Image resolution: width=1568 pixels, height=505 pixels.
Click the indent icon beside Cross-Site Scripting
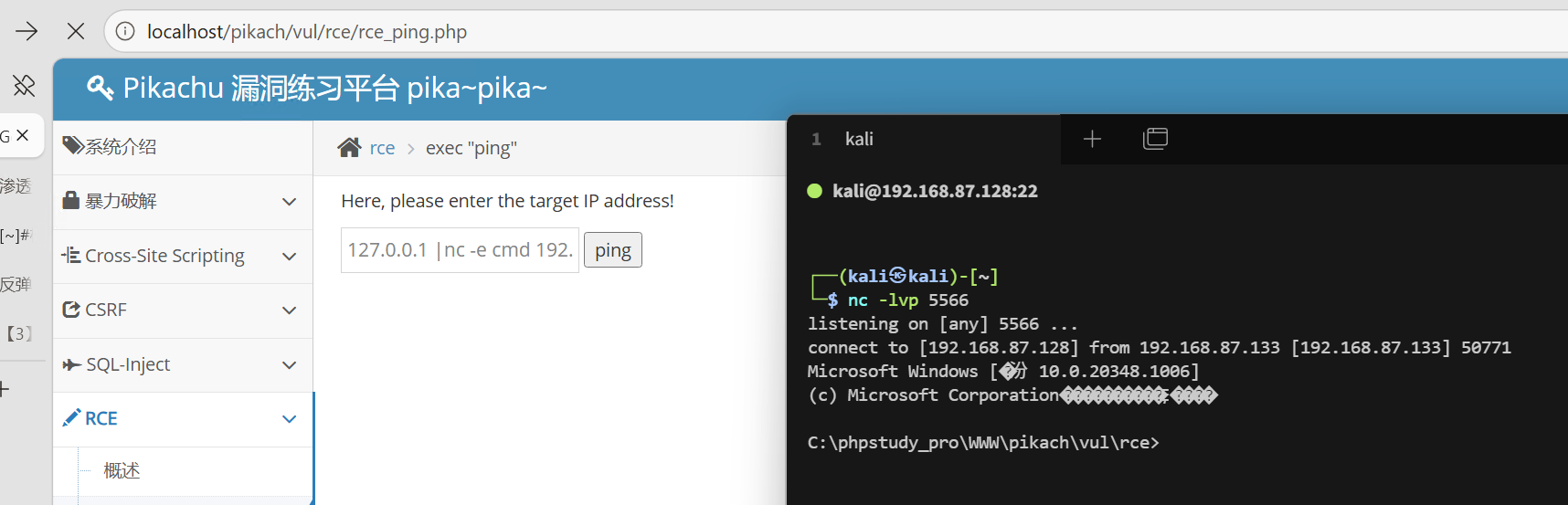(x=71, y=255)
